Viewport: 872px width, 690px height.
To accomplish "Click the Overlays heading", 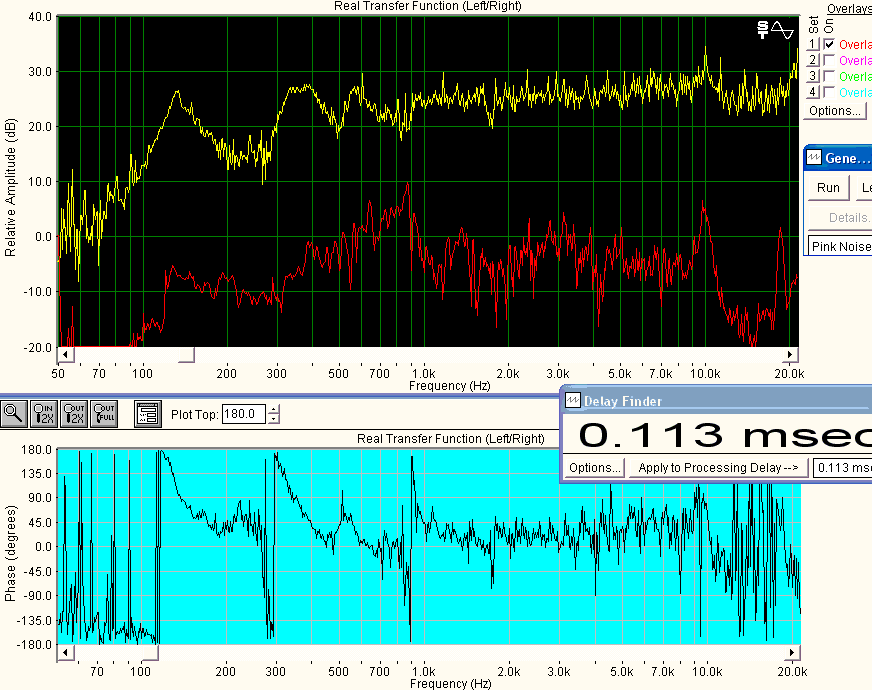I will pos(849,9).
